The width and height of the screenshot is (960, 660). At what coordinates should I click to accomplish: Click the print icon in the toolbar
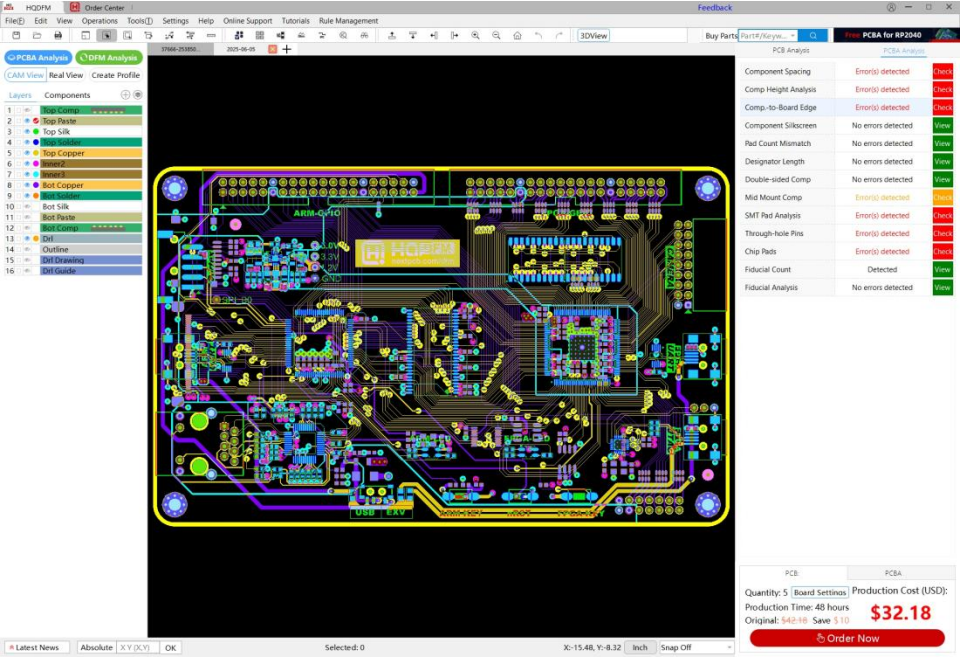coord(58,35)
